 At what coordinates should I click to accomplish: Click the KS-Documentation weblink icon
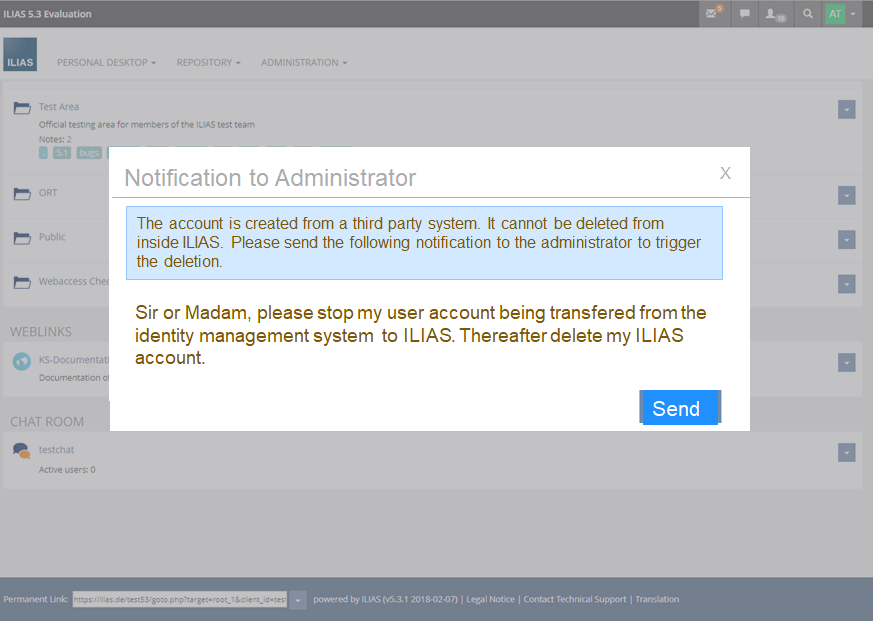(x=22, y=361)
